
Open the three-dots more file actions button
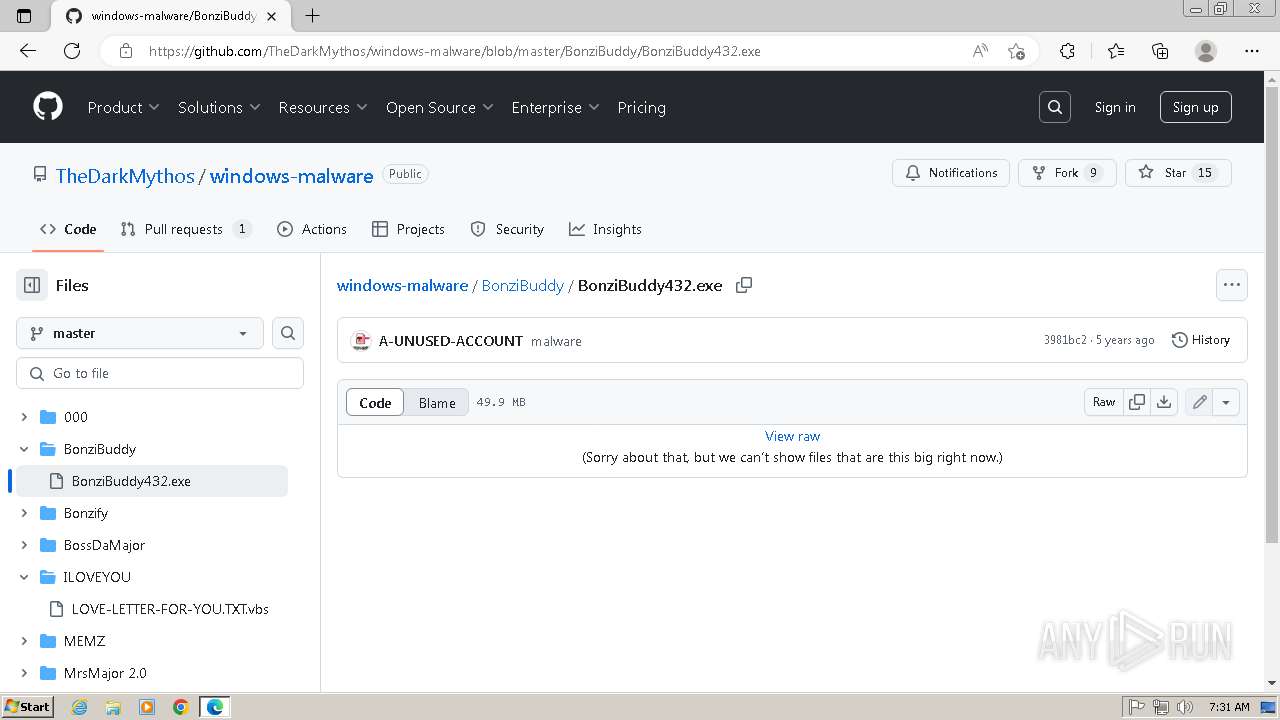coord(1232,285)
